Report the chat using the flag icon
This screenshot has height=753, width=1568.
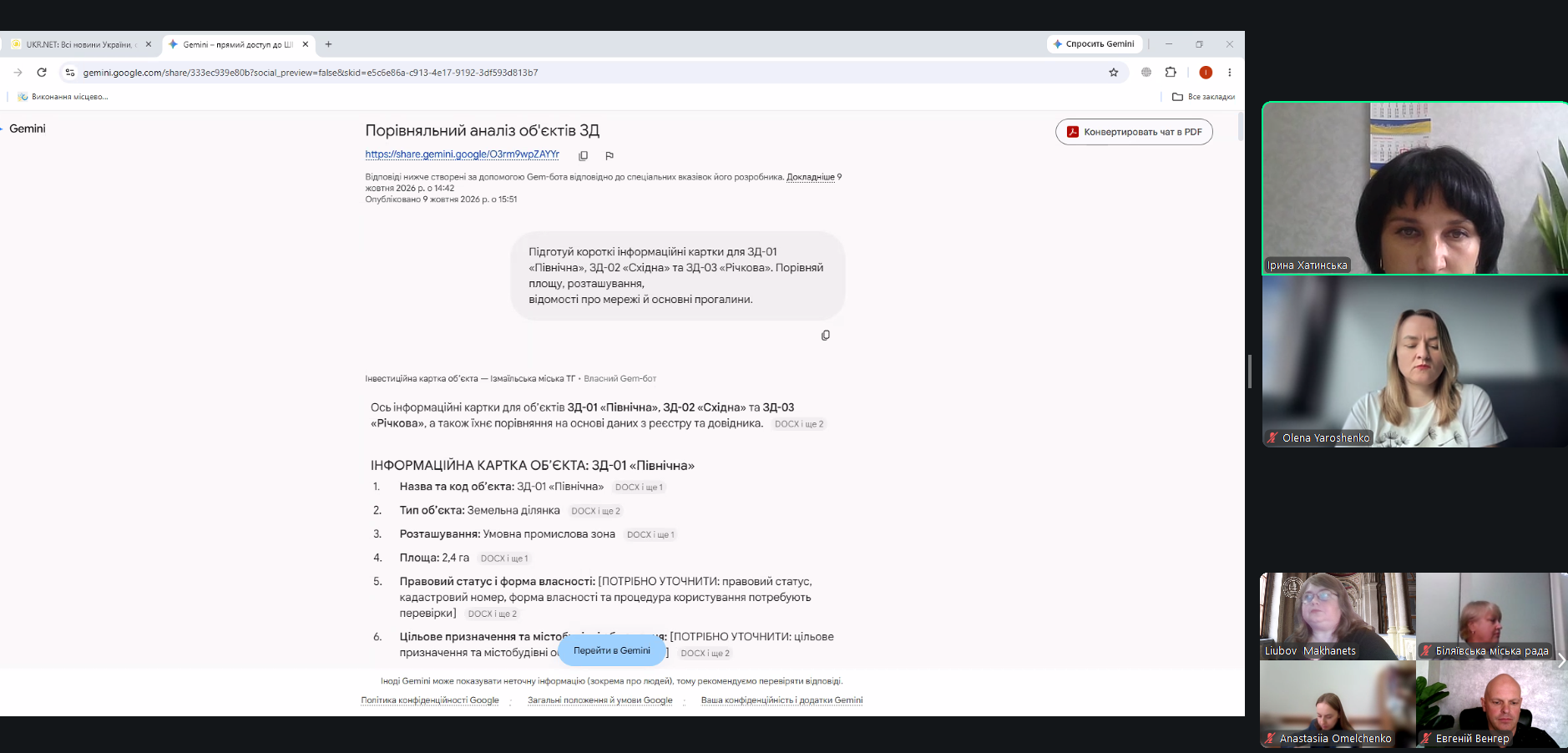point(609,155)
